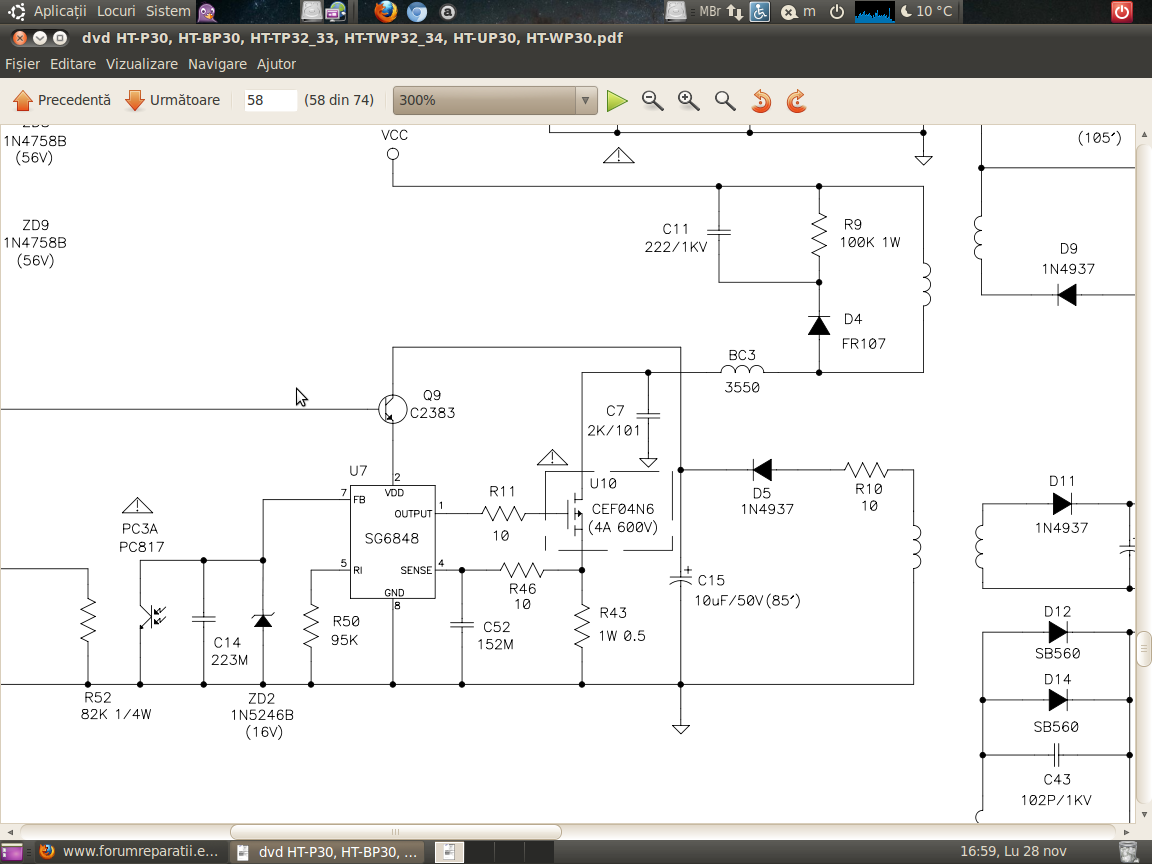
Task: Open the Navigare menu
Action: [217, 64]
